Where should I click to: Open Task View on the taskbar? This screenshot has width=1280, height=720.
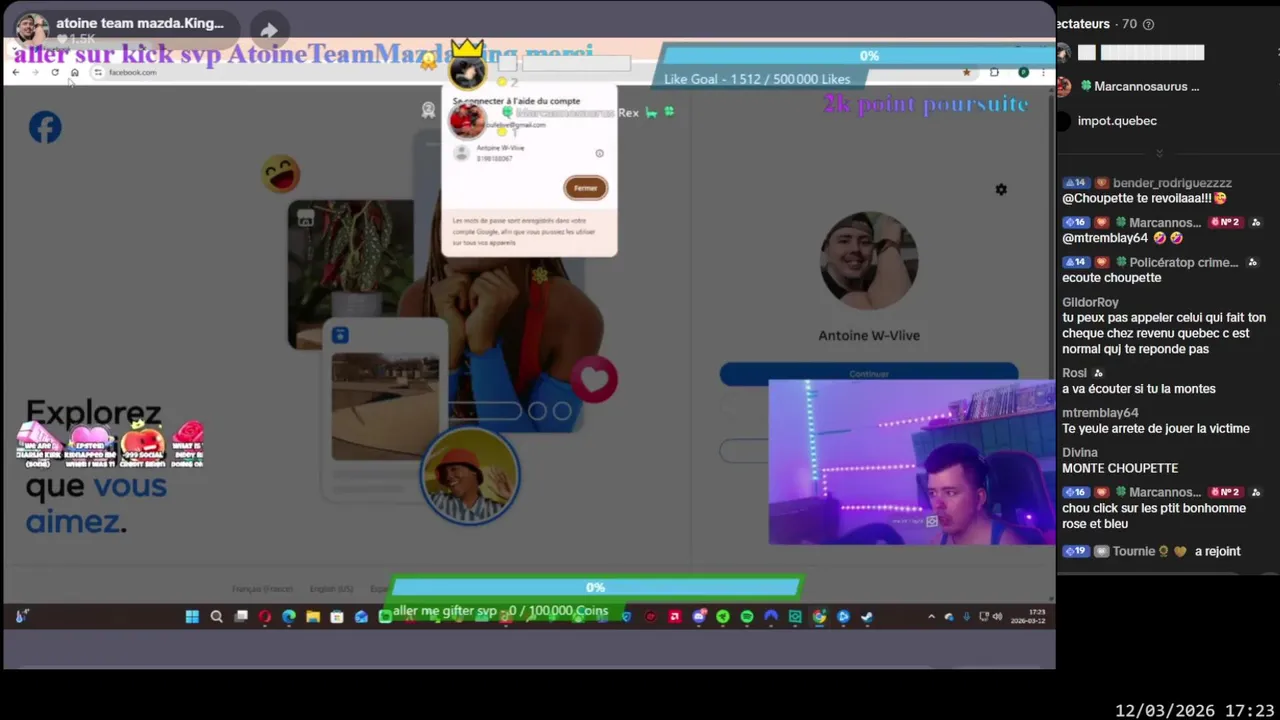click(x=241, y=617)
